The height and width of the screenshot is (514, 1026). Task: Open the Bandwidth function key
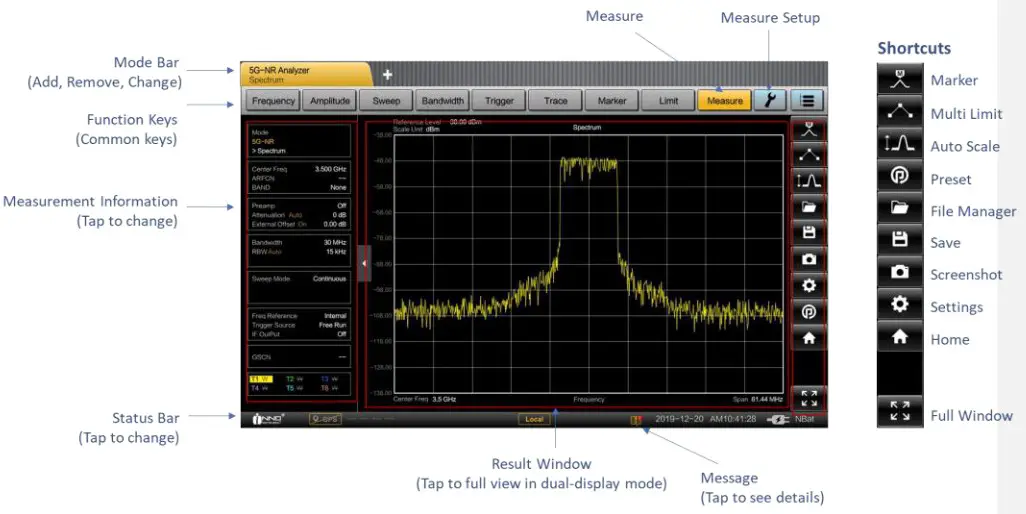point(443,101)
